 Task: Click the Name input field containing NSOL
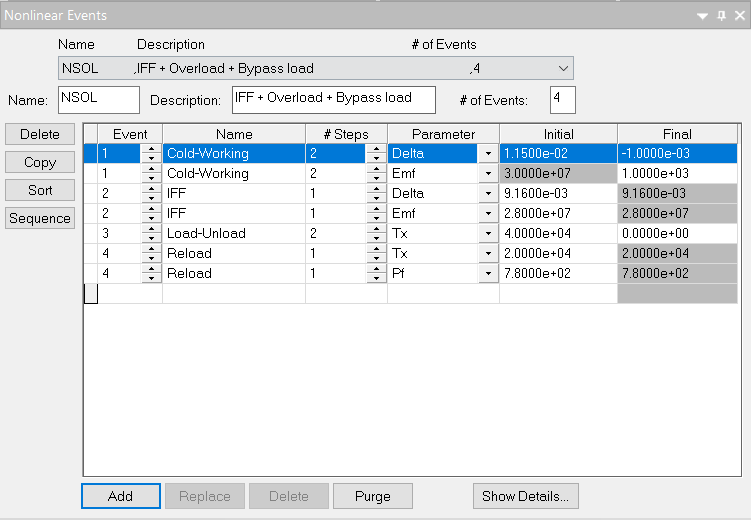click(x=99, y=99)
